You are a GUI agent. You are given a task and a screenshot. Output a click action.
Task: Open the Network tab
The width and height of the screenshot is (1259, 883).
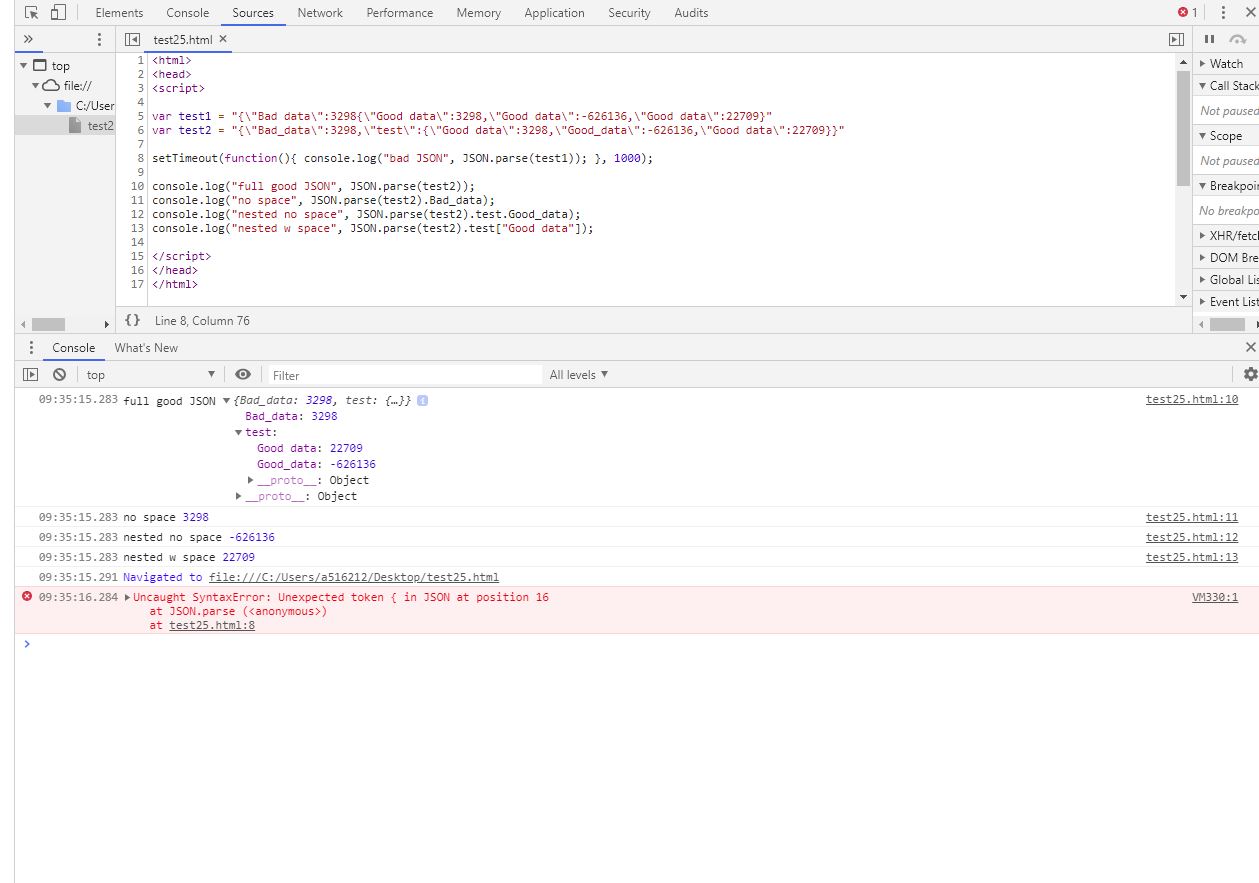point(320,13)
